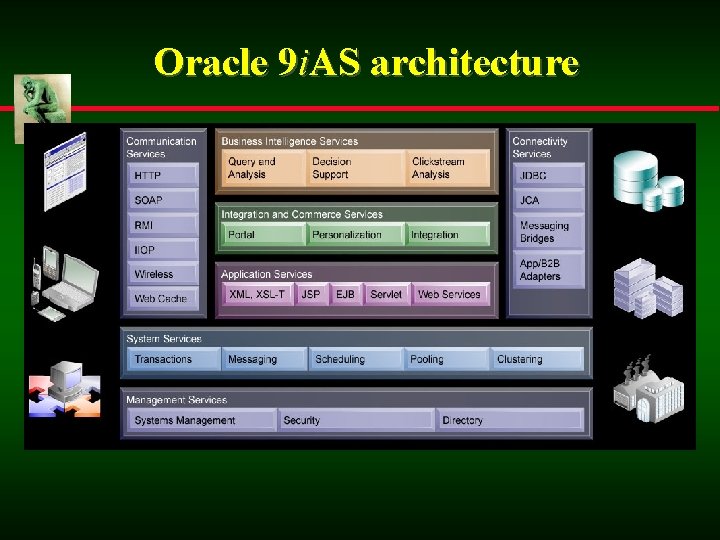720x540 pixels.
Task: Click the Scheduling box
Action: pyautogui.click(x=356, y=359)
